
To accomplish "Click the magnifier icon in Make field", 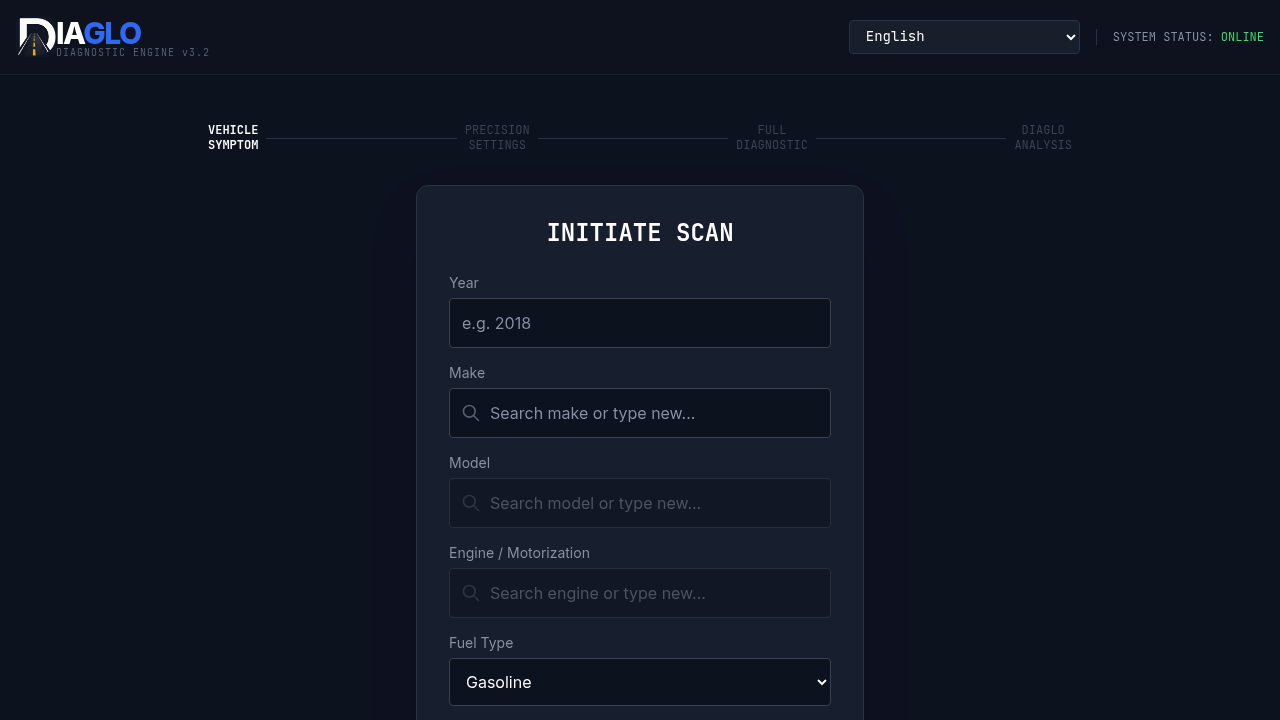I will click(470, 413).
